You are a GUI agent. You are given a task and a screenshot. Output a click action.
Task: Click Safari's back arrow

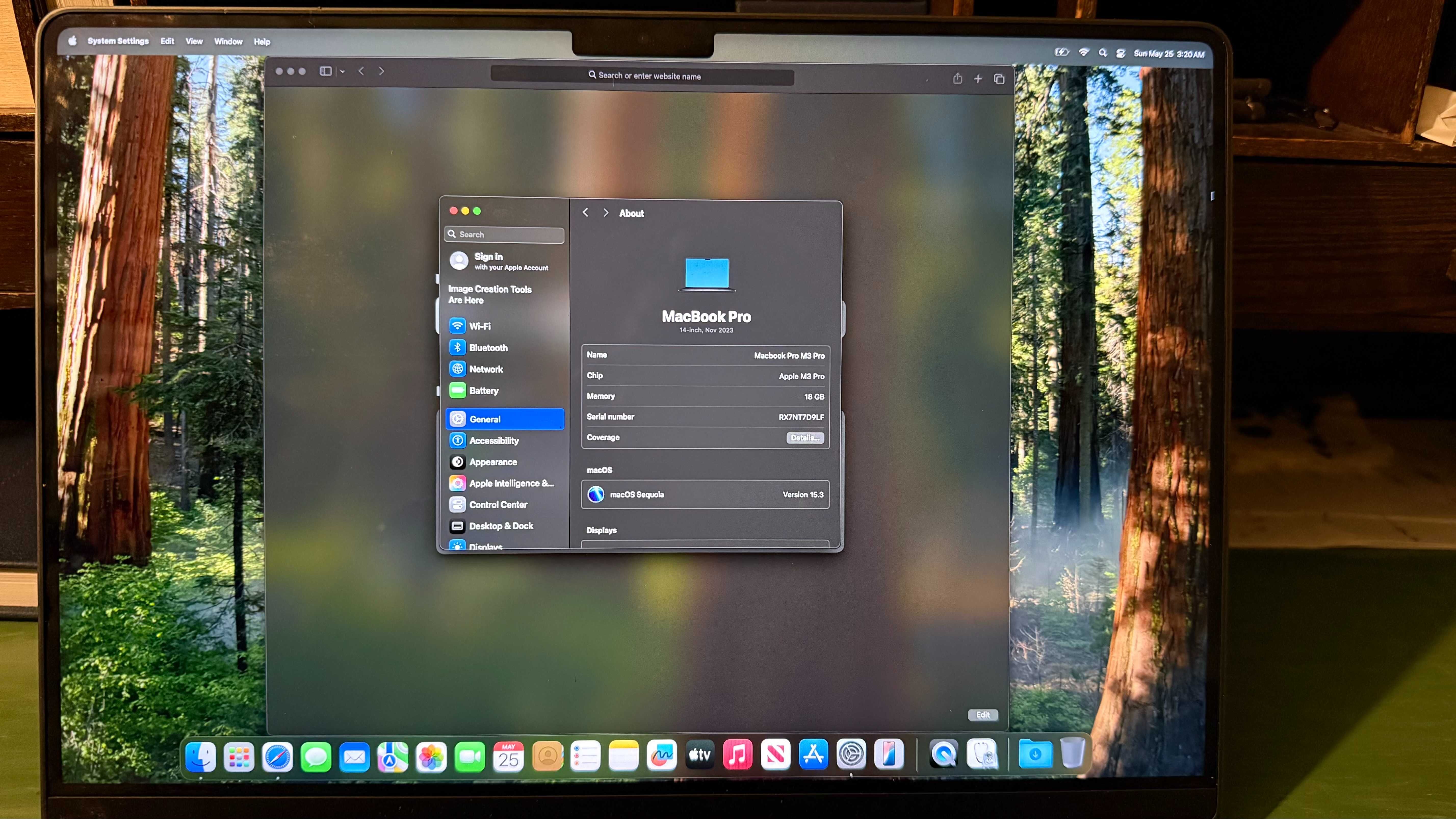361,71
